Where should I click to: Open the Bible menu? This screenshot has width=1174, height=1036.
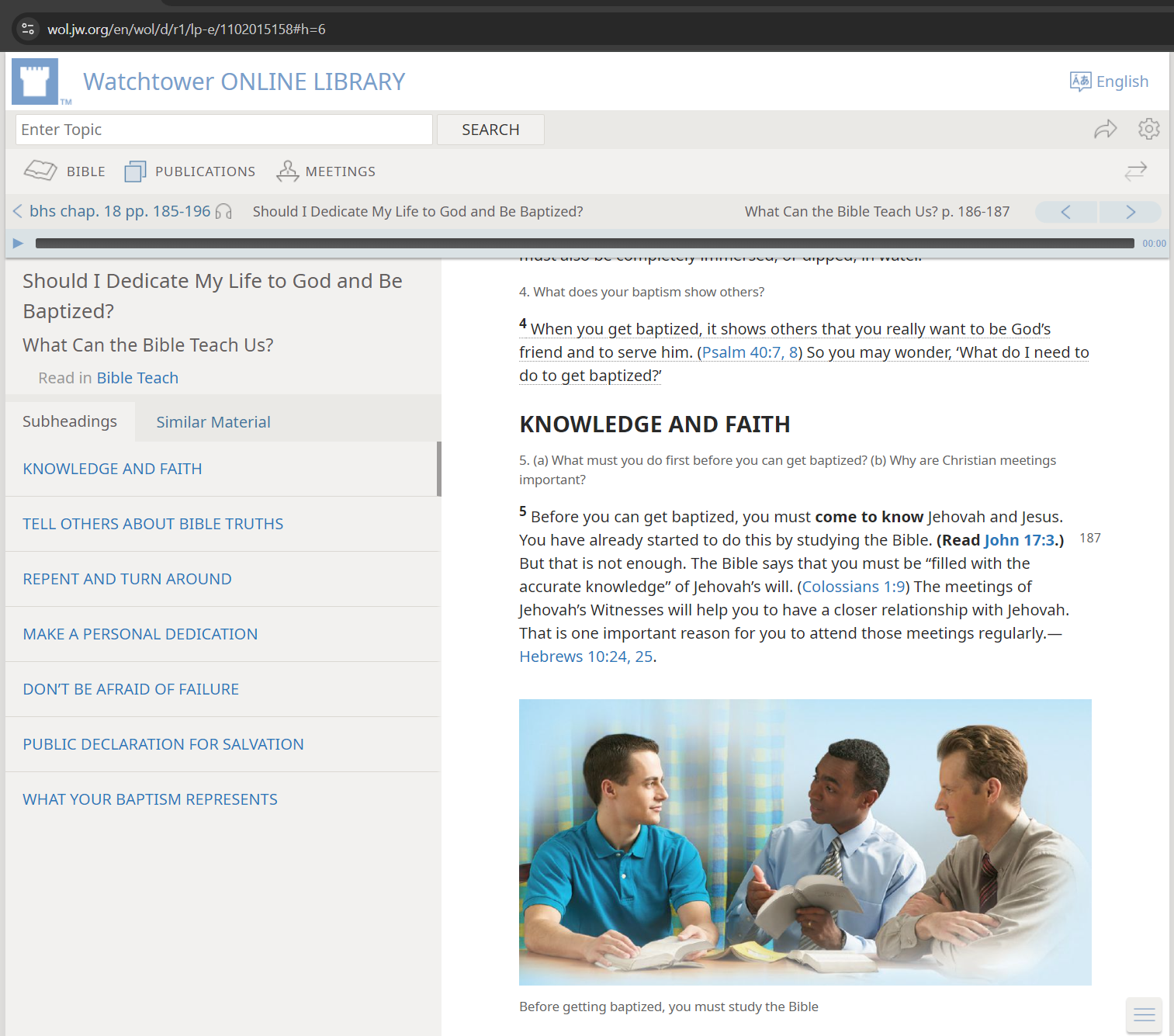point(65,171)
